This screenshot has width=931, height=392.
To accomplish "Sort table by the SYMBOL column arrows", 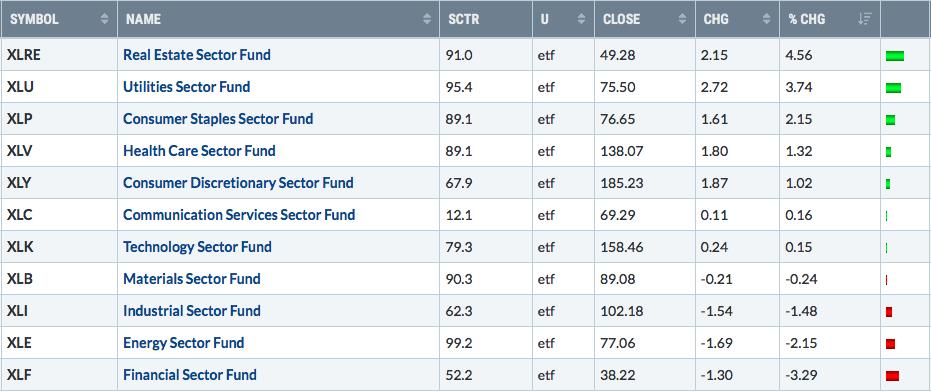I will 104,19.
